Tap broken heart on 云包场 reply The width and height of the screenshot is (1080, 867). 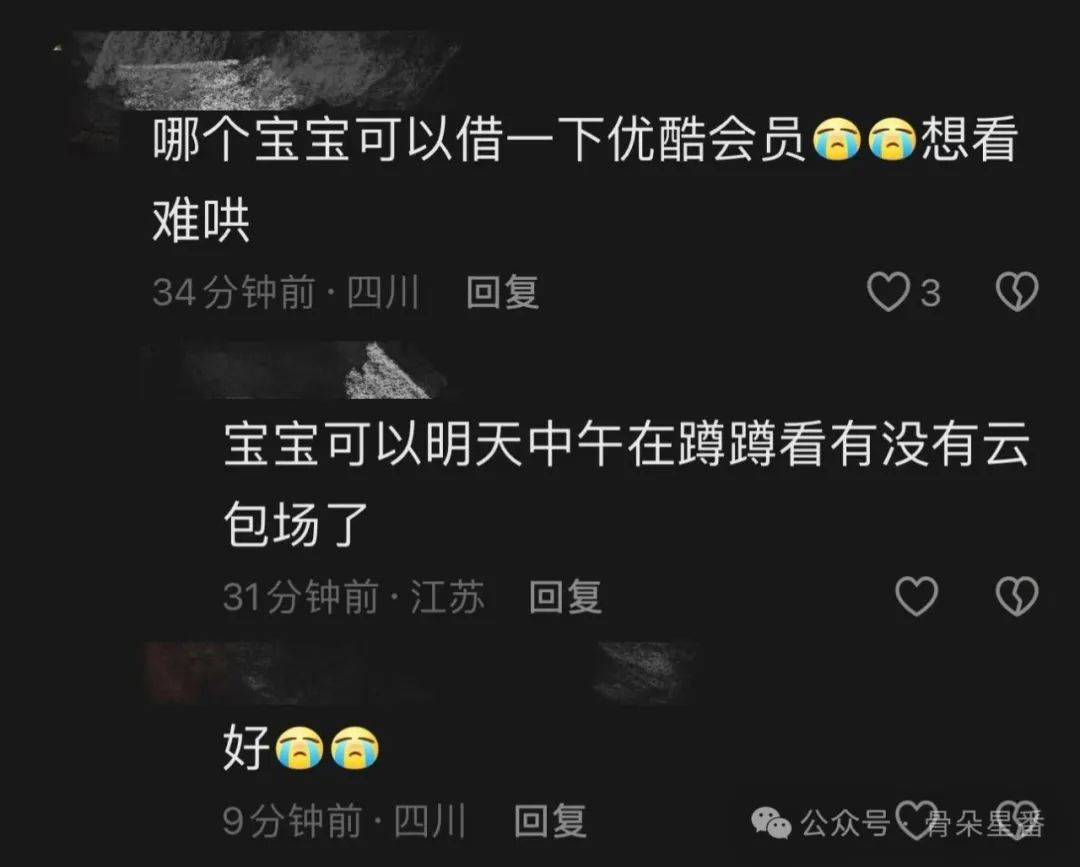click(1017, 596)
